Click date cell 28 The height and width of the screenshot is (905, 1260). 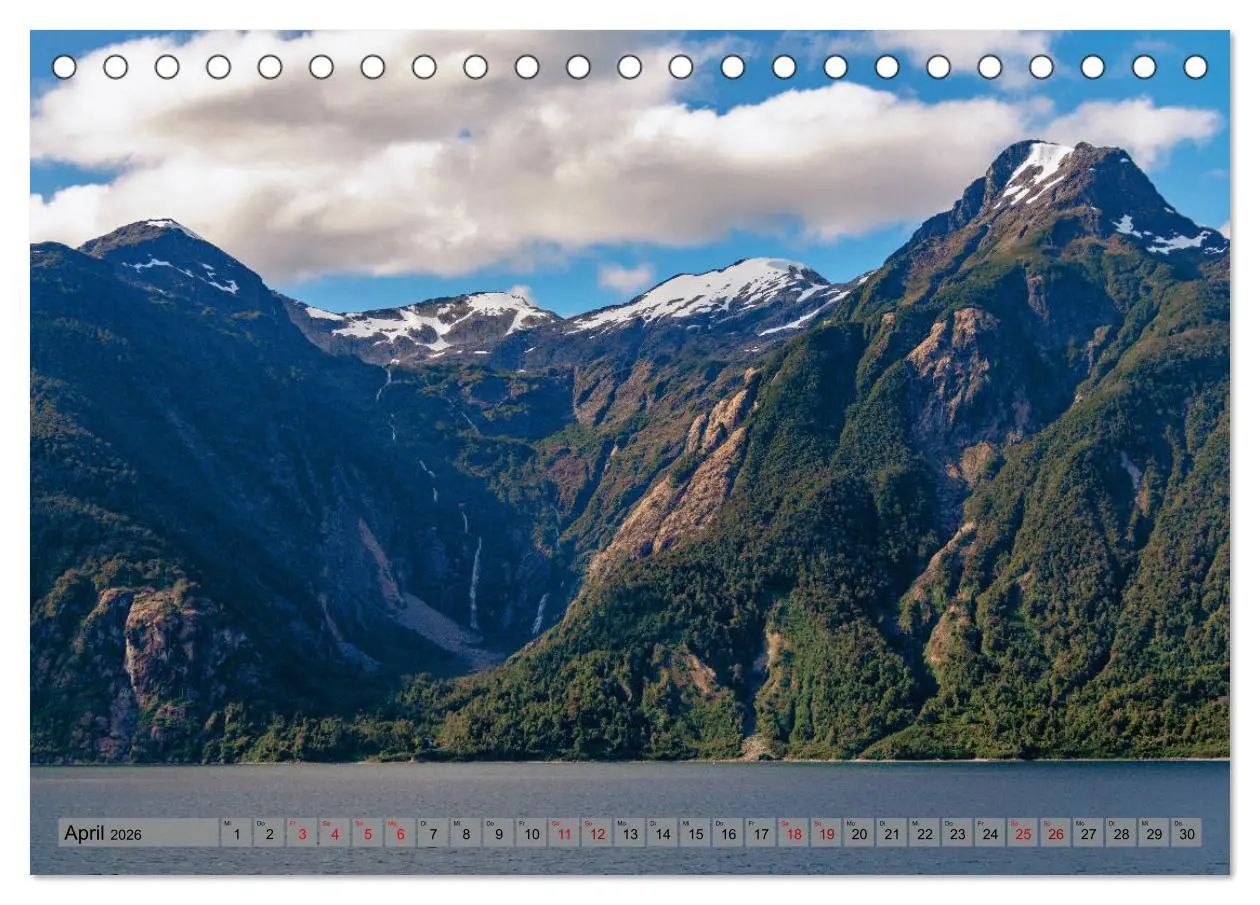coord(1120,832)
